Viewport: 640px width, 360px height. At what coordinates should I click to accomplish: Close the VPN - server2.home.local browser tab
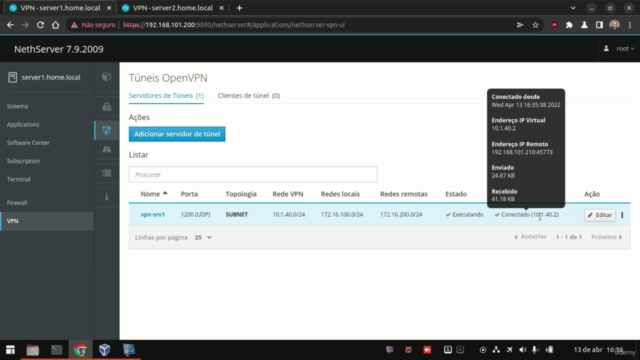[x=221, y=8]
